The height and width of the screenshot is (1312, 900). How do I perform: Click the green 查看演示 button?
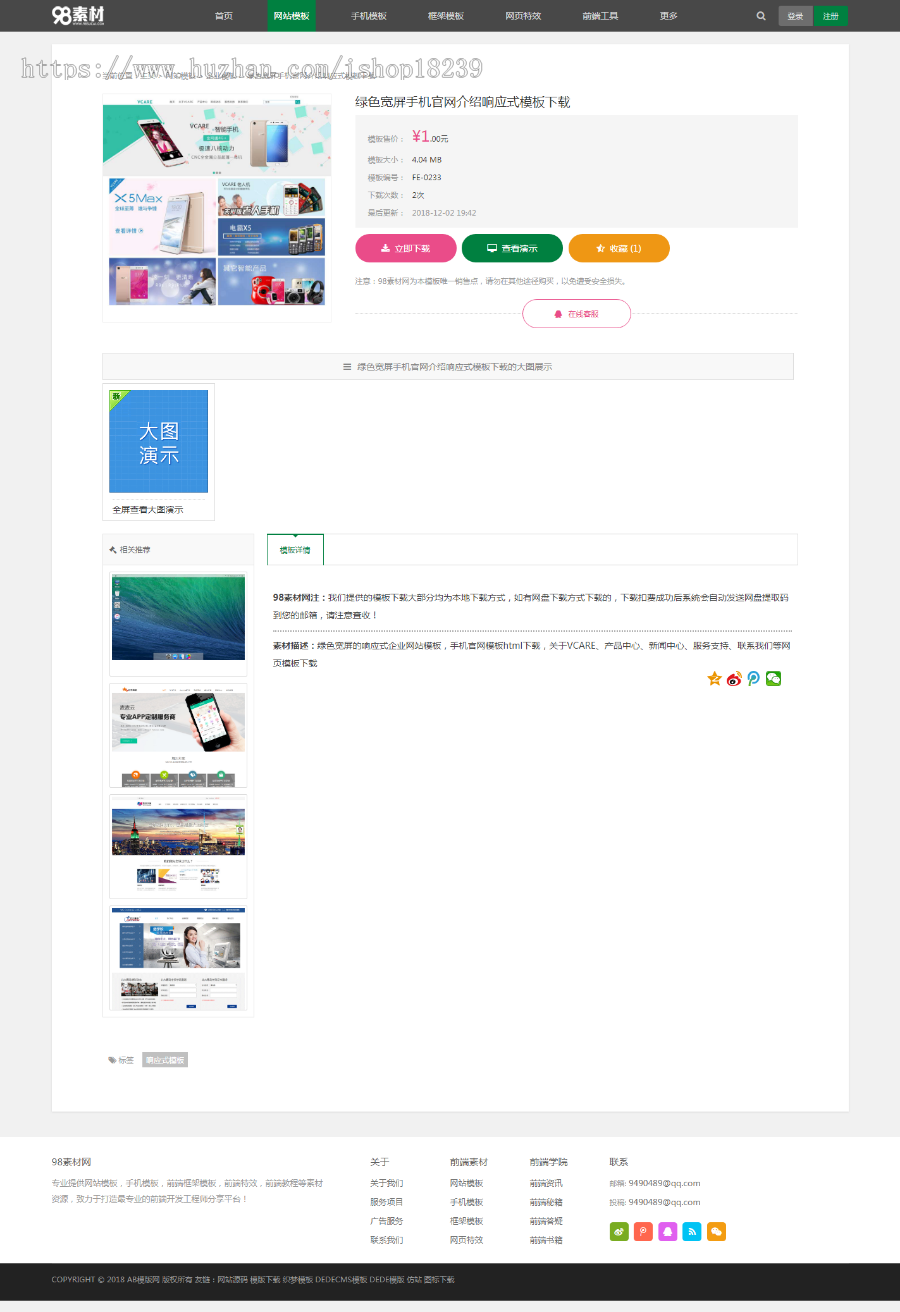pos(512,248)
